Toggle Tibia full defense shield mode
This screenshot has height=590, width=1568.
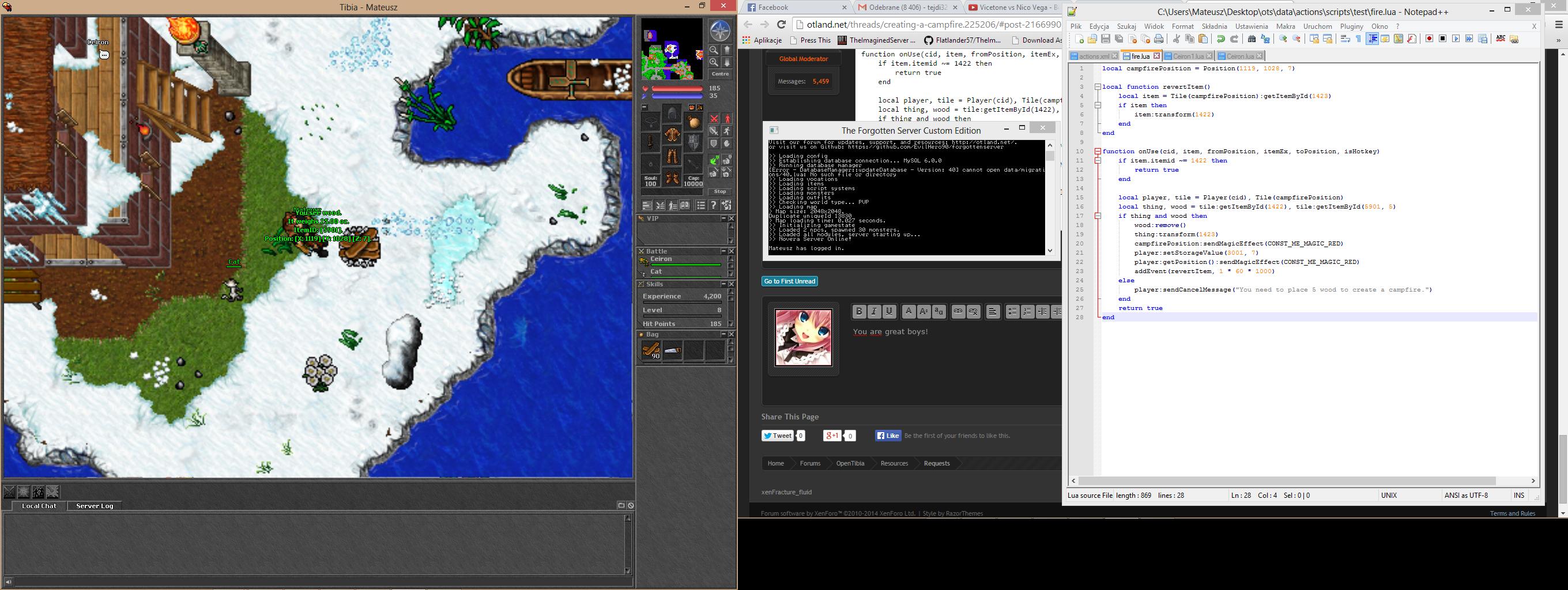tap(714, 144)
